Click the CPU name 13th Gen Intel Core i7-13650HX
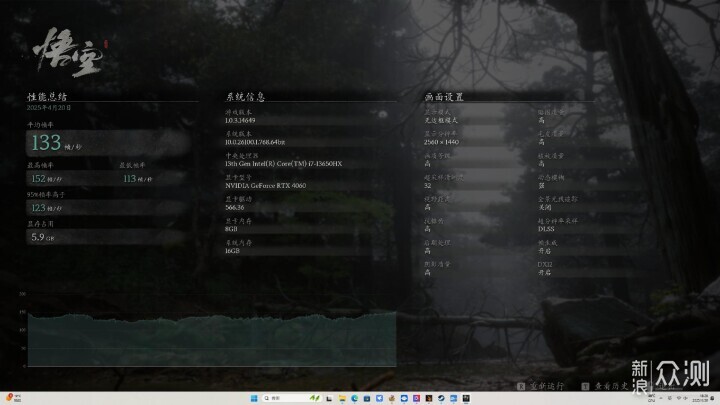This screenshot has height=405, width=720. (283, 163)
